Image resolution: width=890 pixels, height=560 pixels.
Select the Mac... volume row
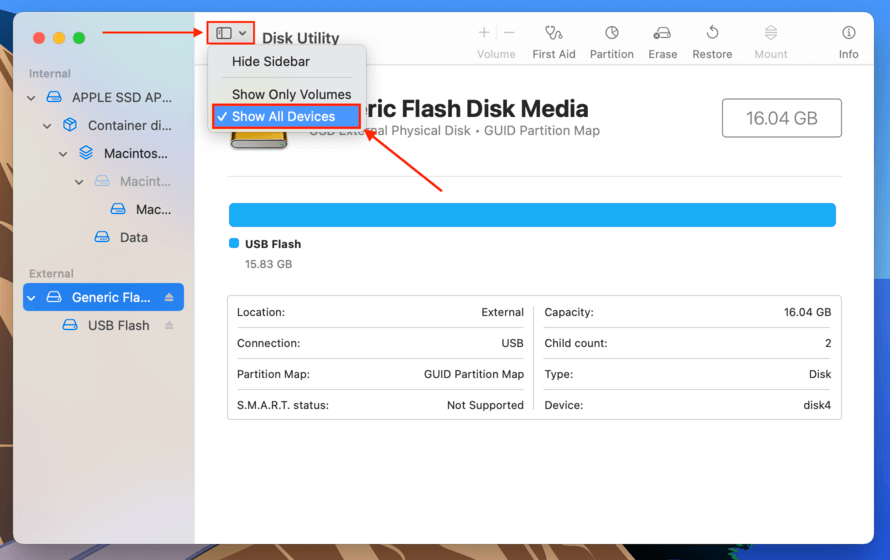click(x=103, y=209)
